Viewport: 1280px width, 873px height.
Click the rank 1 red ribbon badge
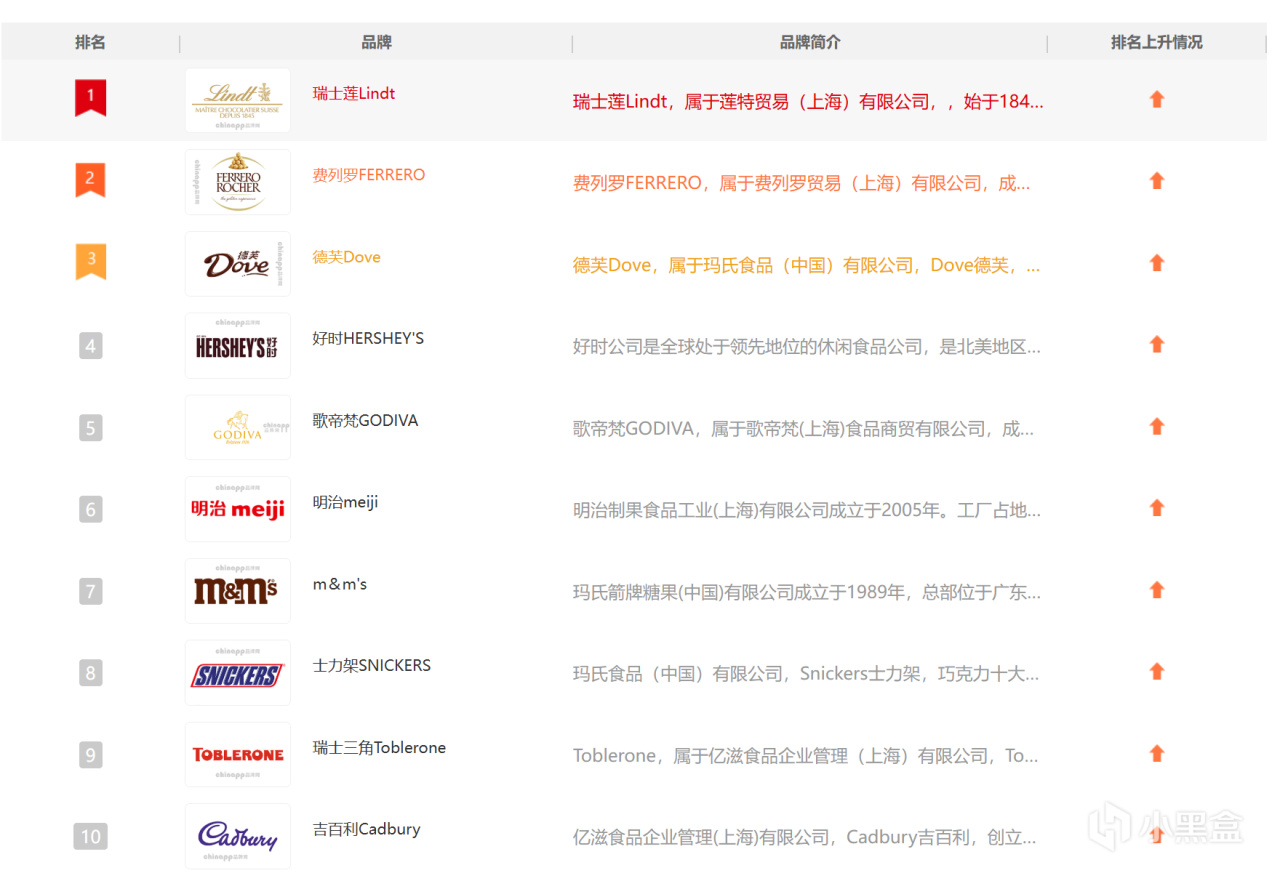click(x=91, y=98)
